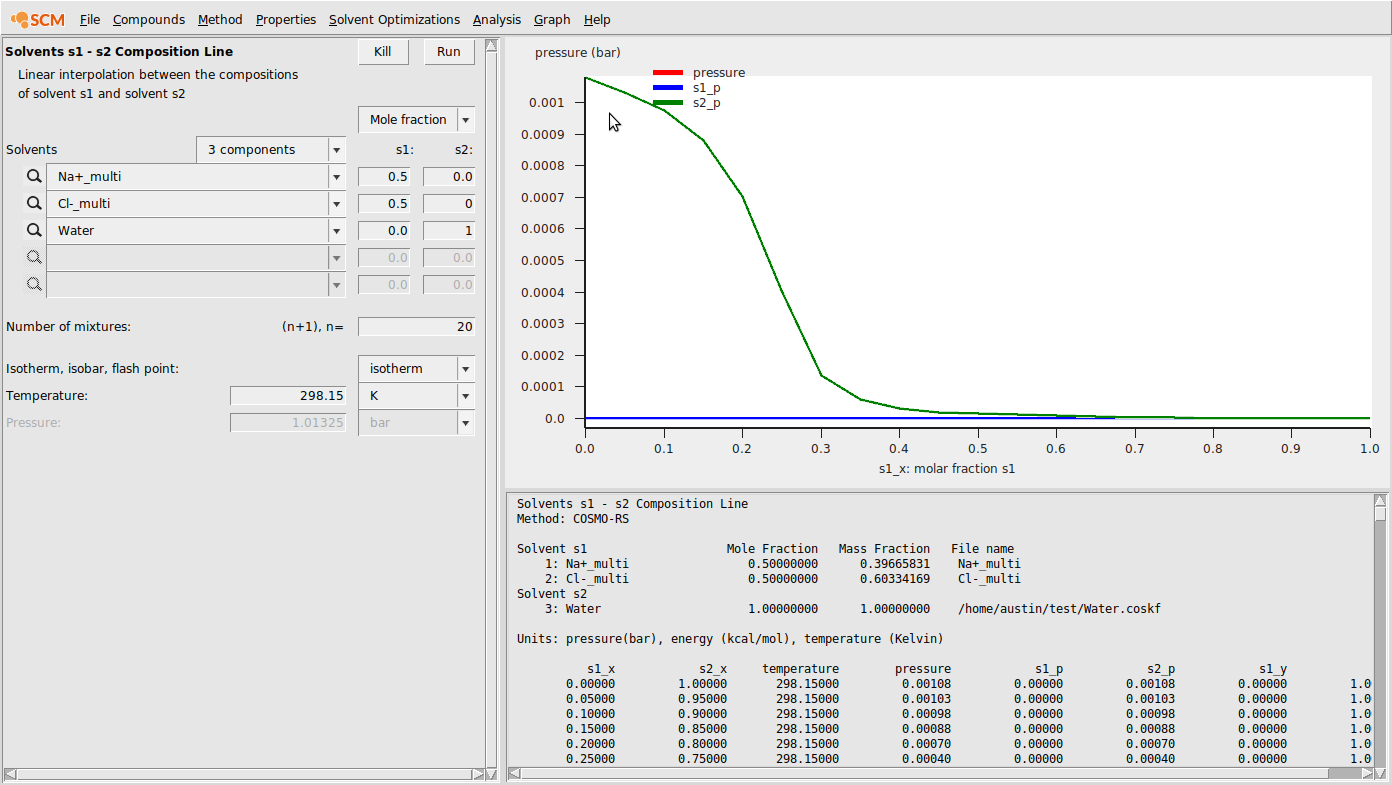Click 'Isotherm, isobar, flash point:' label
Screen dimensions: 1392x785
coord(92,368)
